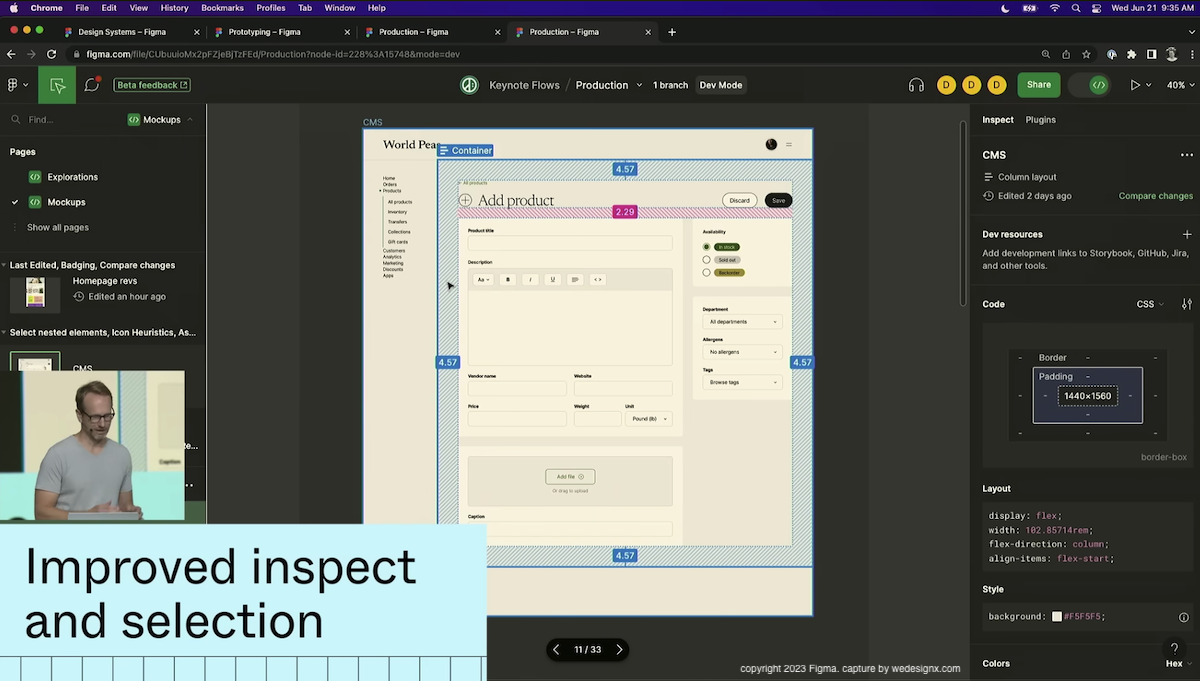Click the green Share button
The height and width of the screenshot is (681, 1200).
(1038, 85)
